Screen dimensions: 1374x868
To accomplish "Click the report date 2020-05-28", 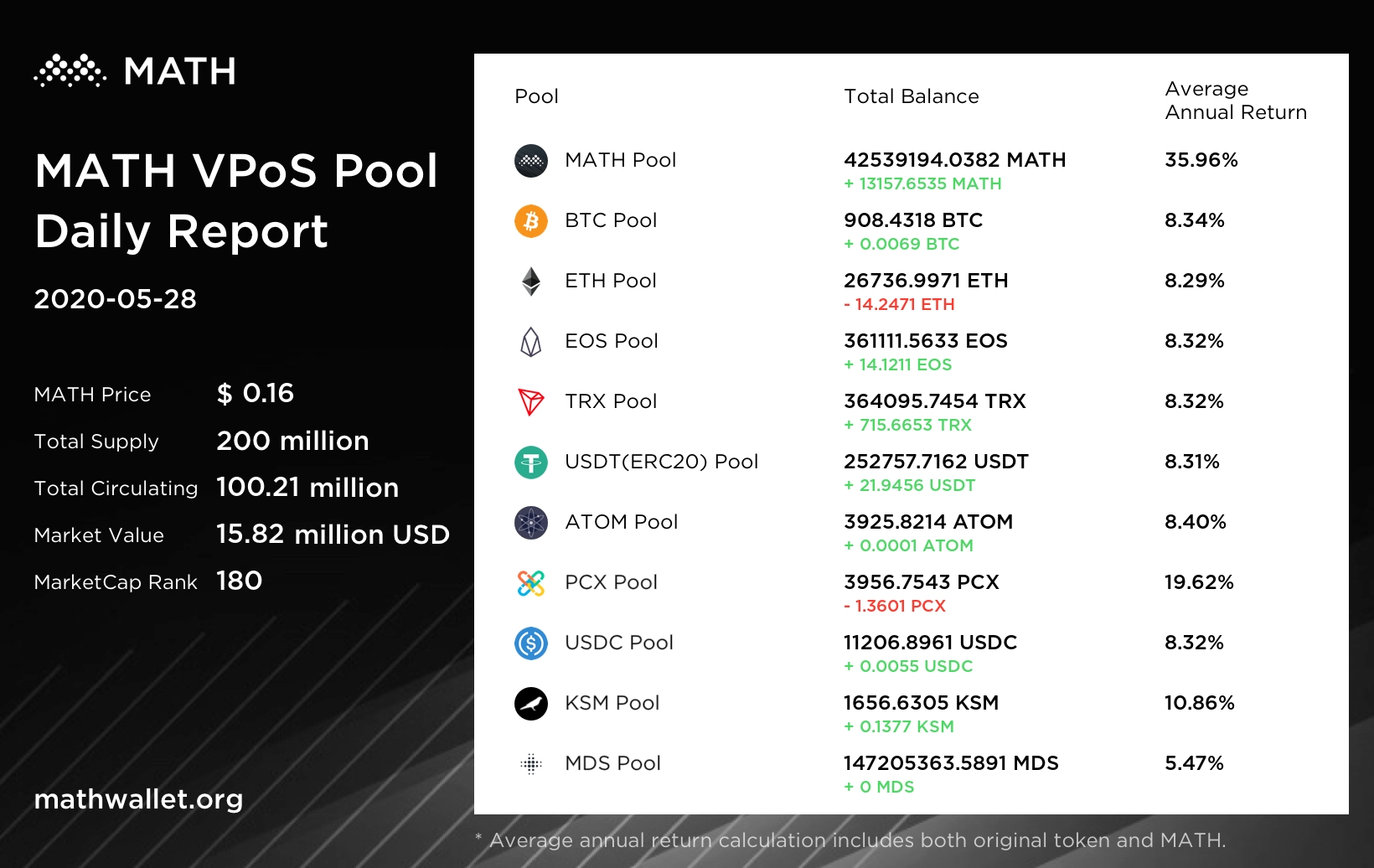I will [115, 299].
